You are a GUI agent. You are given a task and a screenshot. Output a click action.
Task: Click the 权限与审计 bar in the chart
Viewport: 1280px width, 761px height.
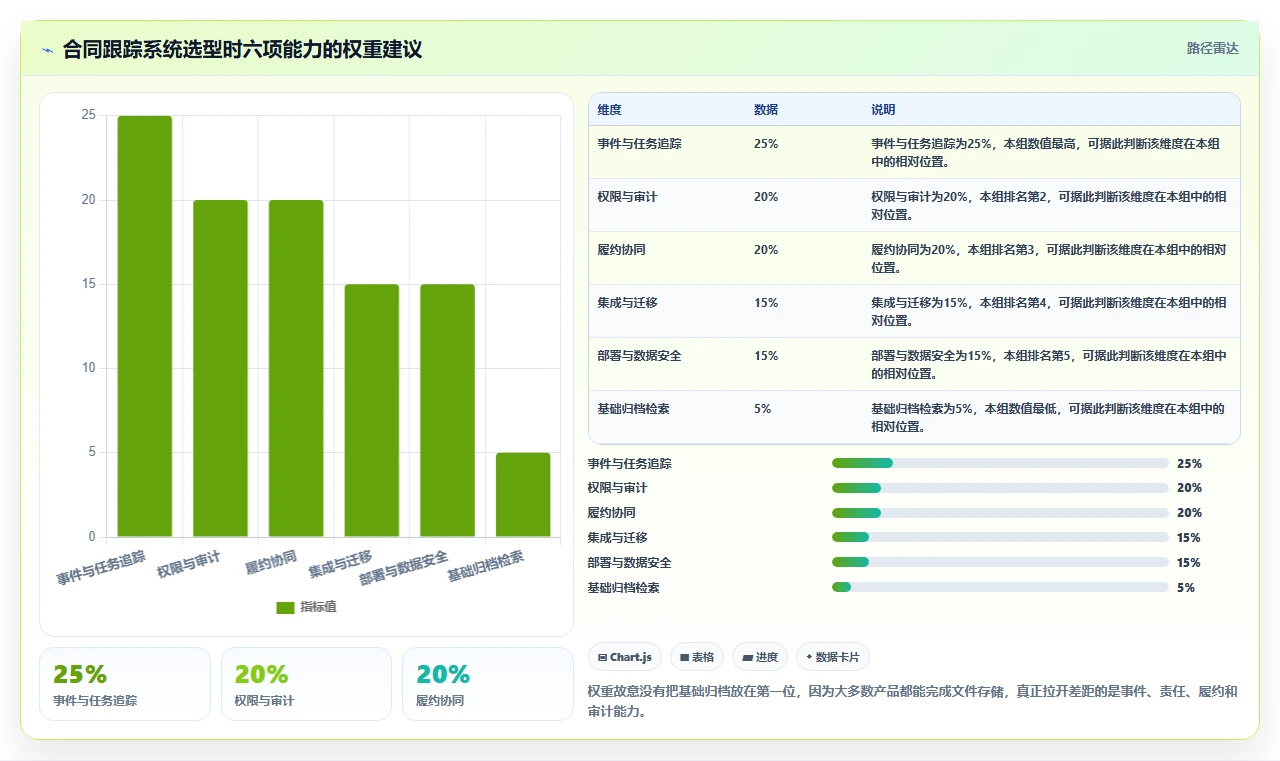220,368
